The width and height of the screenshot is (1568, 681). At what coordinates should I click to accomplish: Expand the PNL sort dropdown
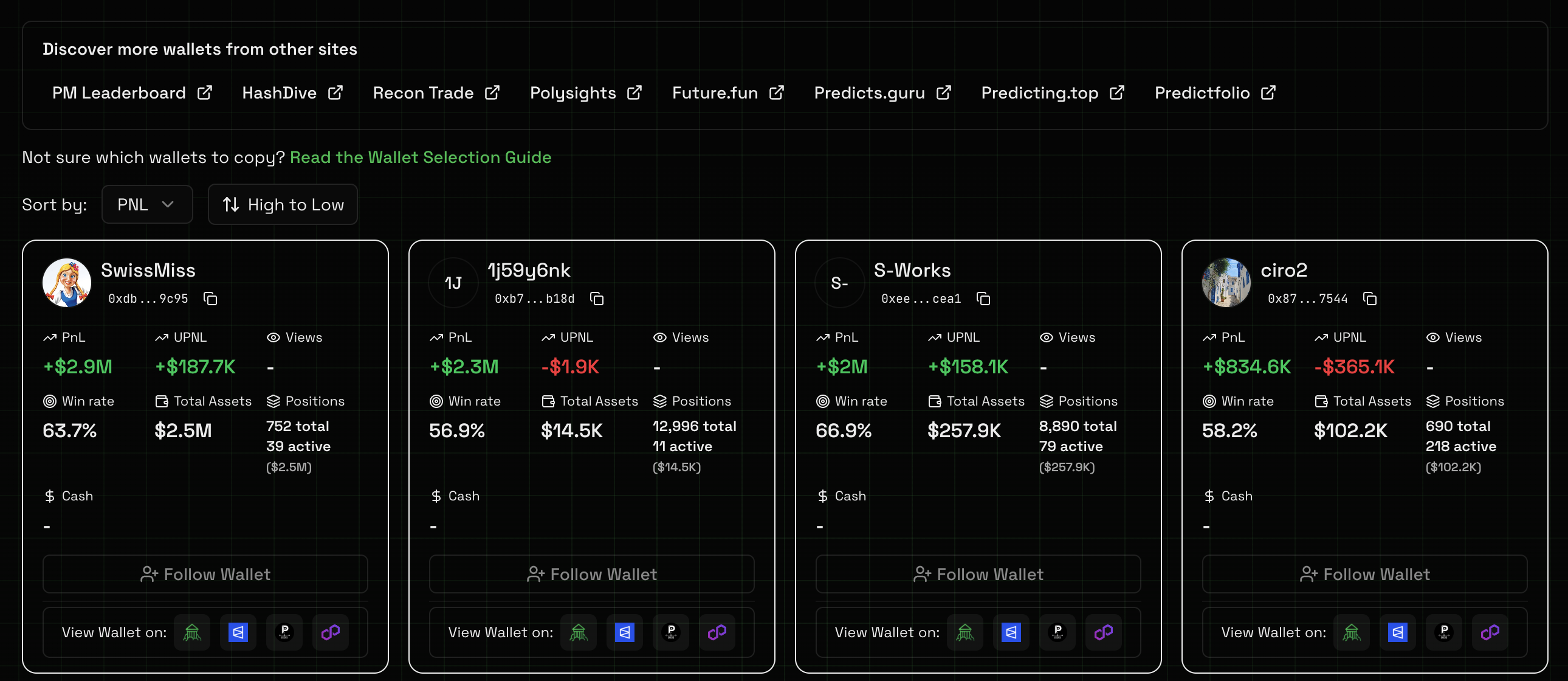click(146, 205)
